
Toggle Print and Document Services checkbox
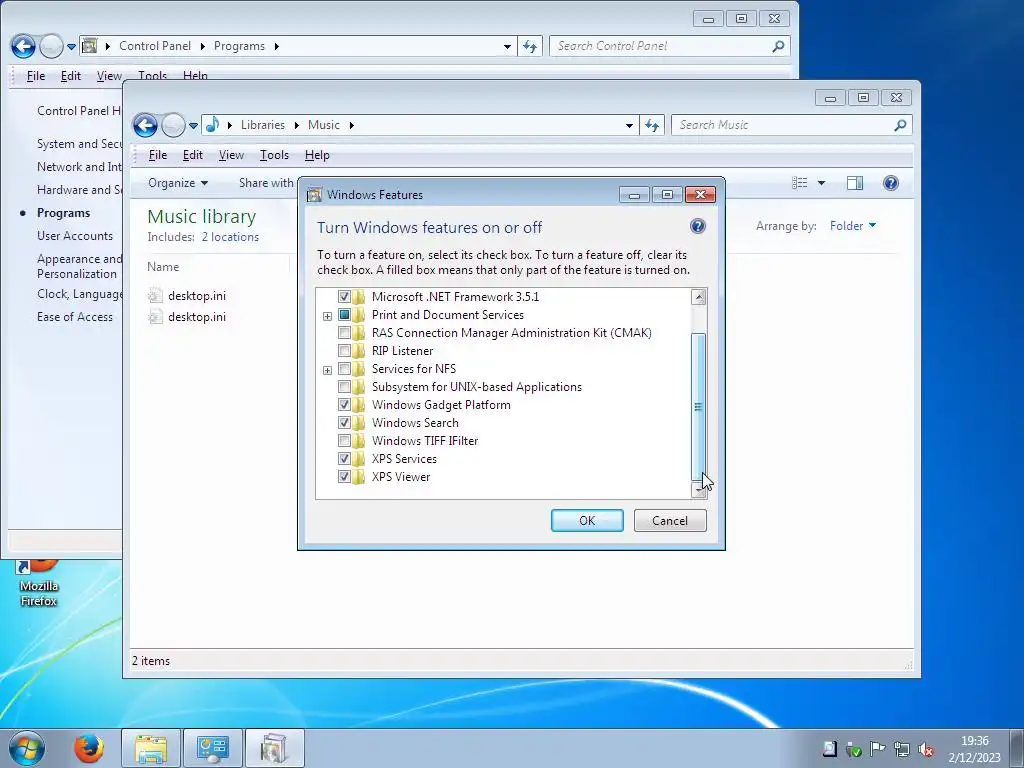344,315
